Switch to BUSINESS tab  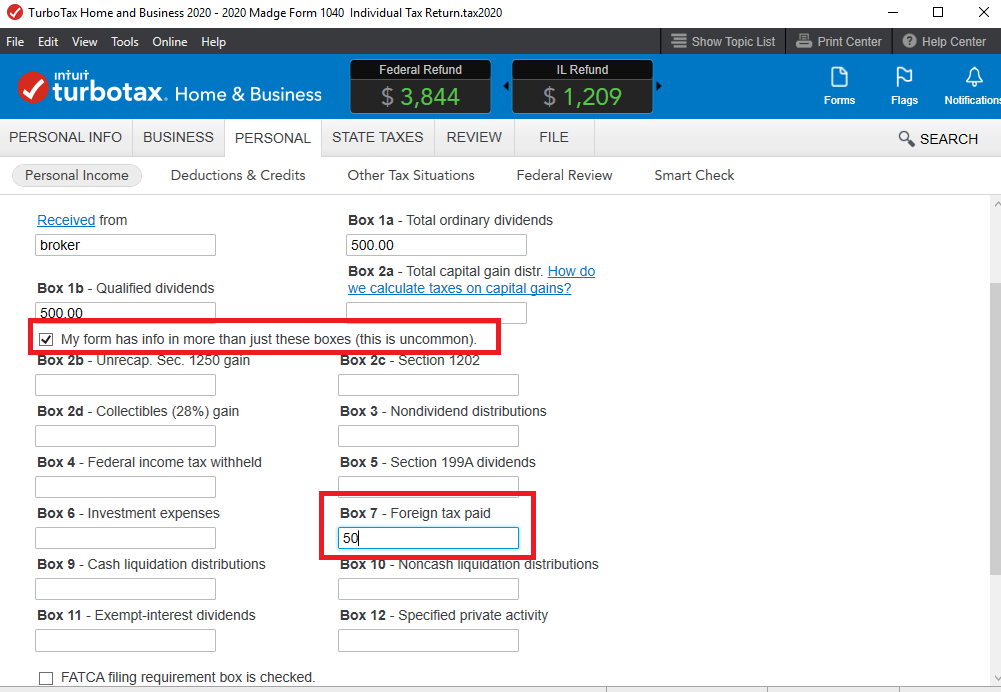click(178, 137)
